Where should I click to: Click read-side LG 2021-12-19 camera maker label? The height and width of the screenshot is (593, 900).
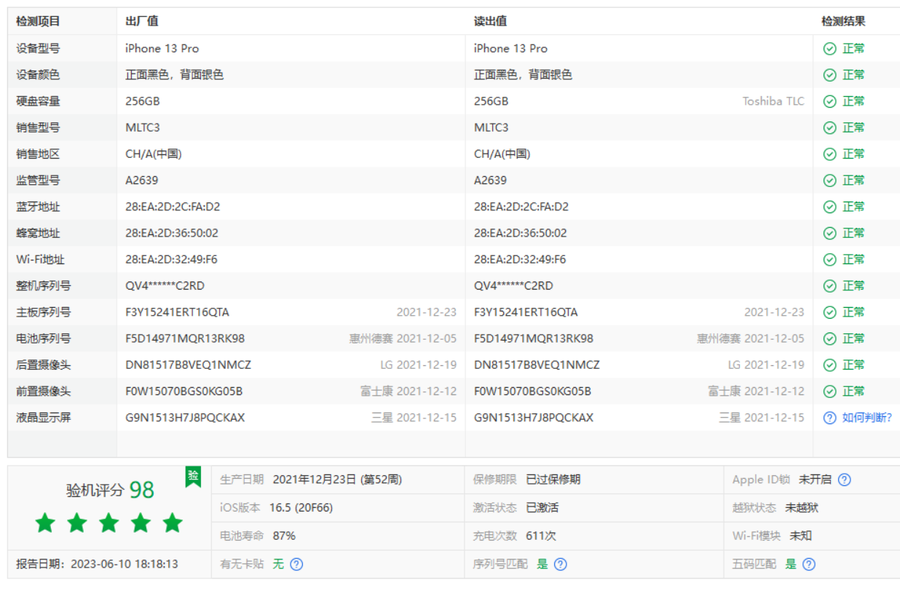tap(766, 366)
